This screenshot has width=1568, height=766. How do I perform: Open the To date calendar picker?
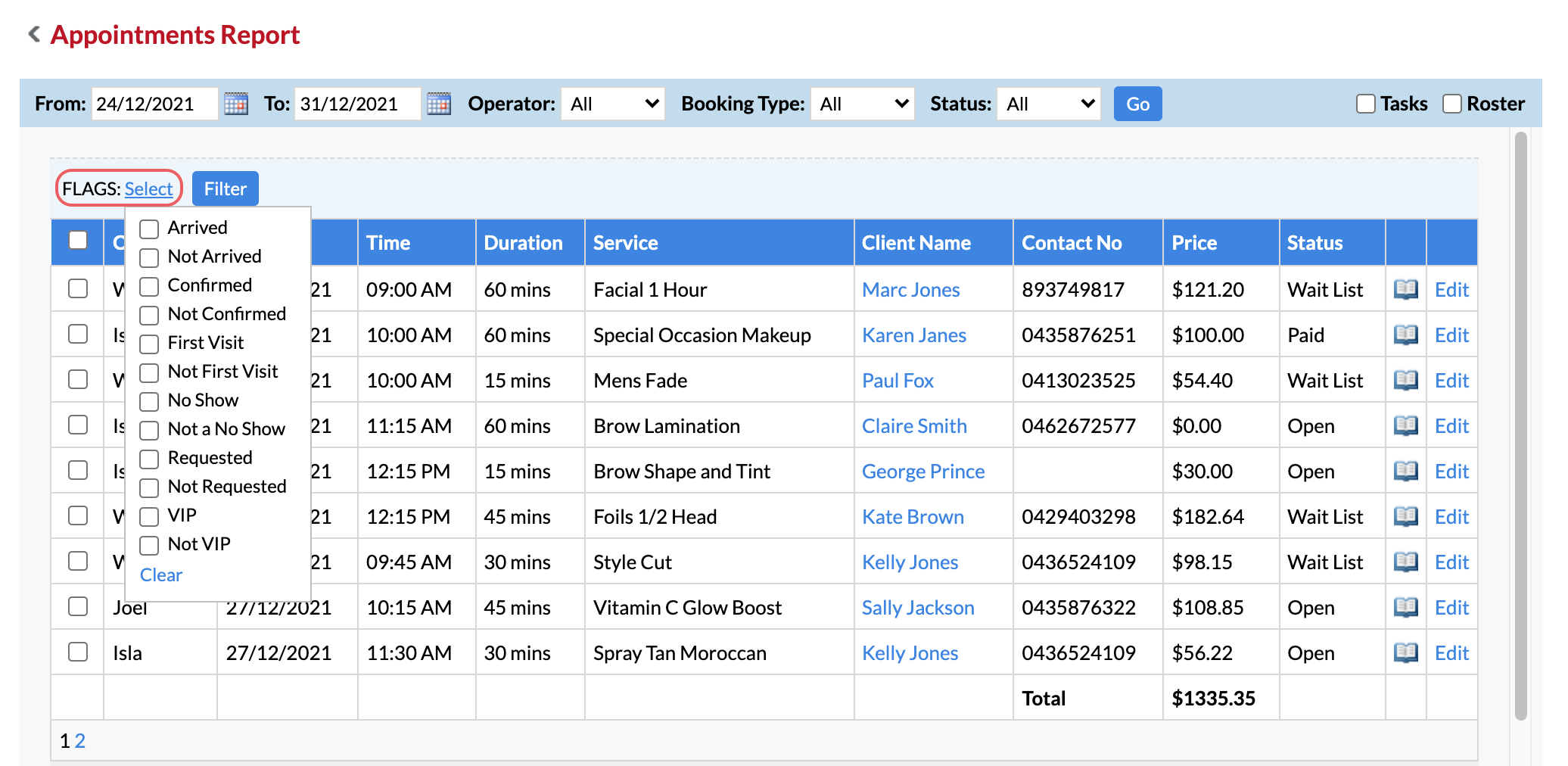pos(439,104)
